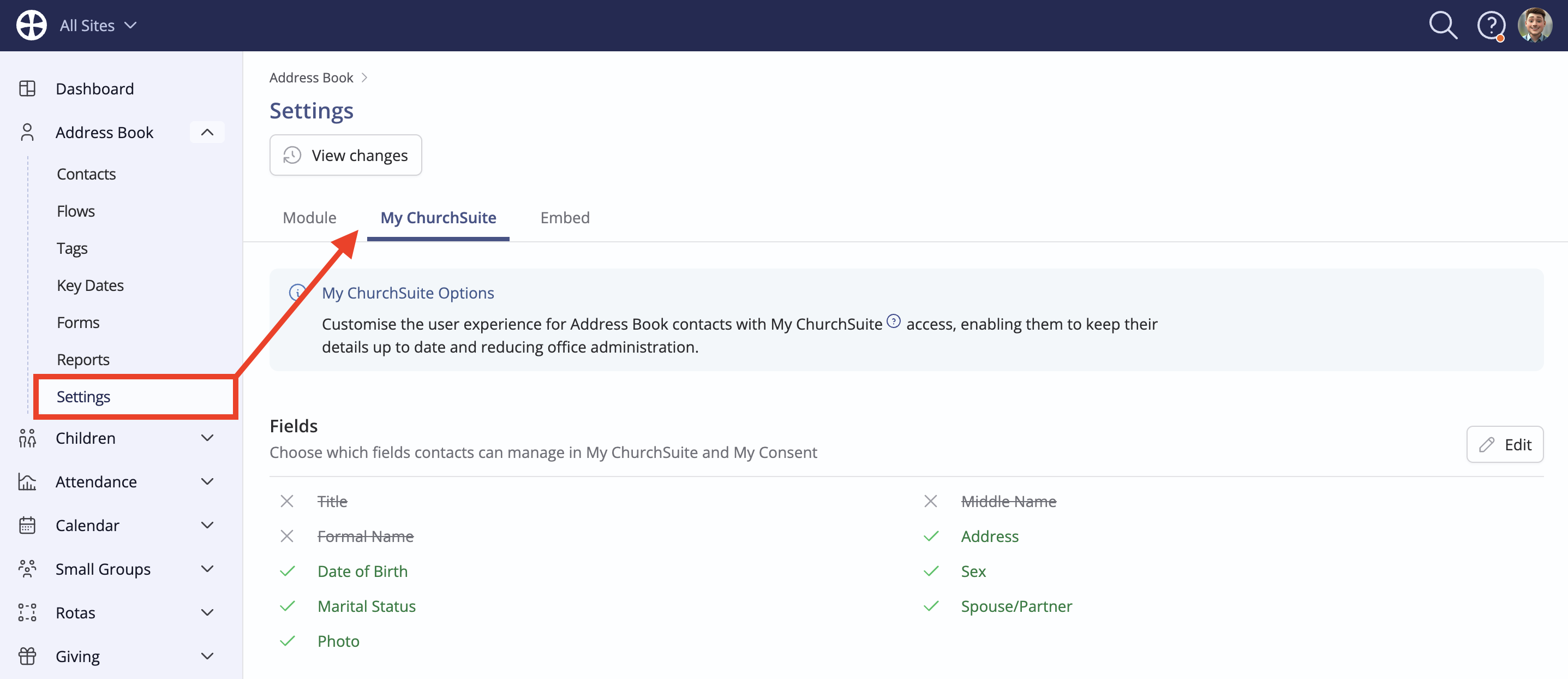Image resolution: width=1568 pixels, height=679 pixels.
Task: Click the Marital Status field label
Action: (x=367, y=606)
